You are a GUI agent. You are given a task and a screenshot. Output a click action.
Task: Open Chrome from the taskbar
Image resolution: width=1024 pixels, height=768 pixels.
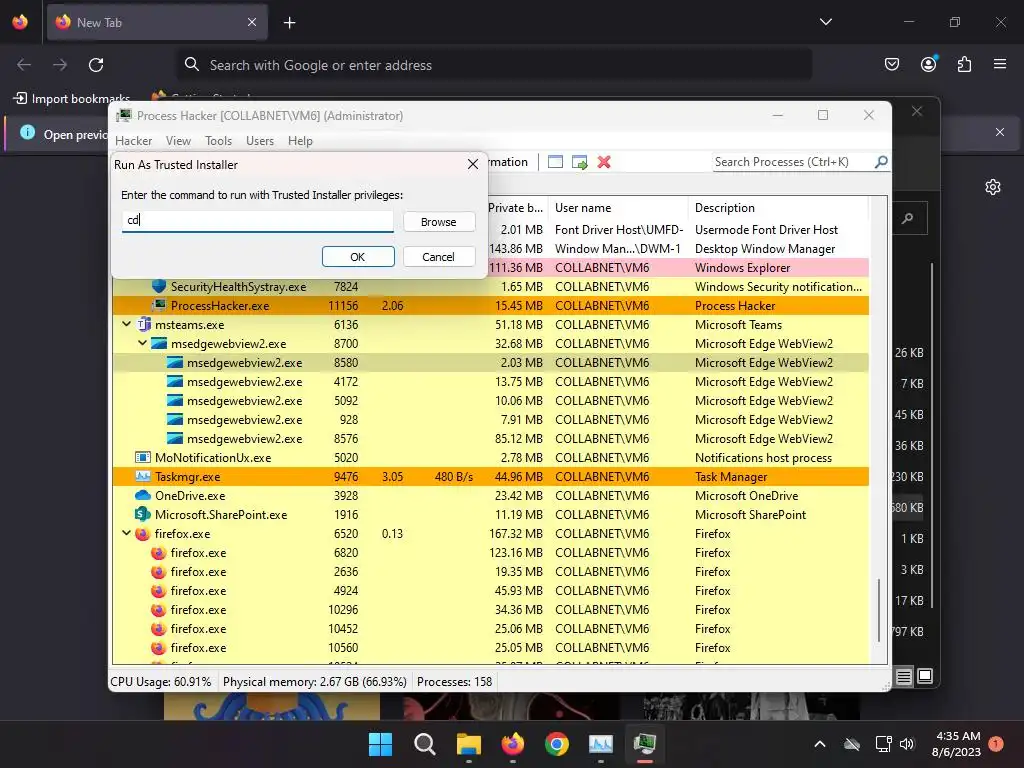coord(556,744)
